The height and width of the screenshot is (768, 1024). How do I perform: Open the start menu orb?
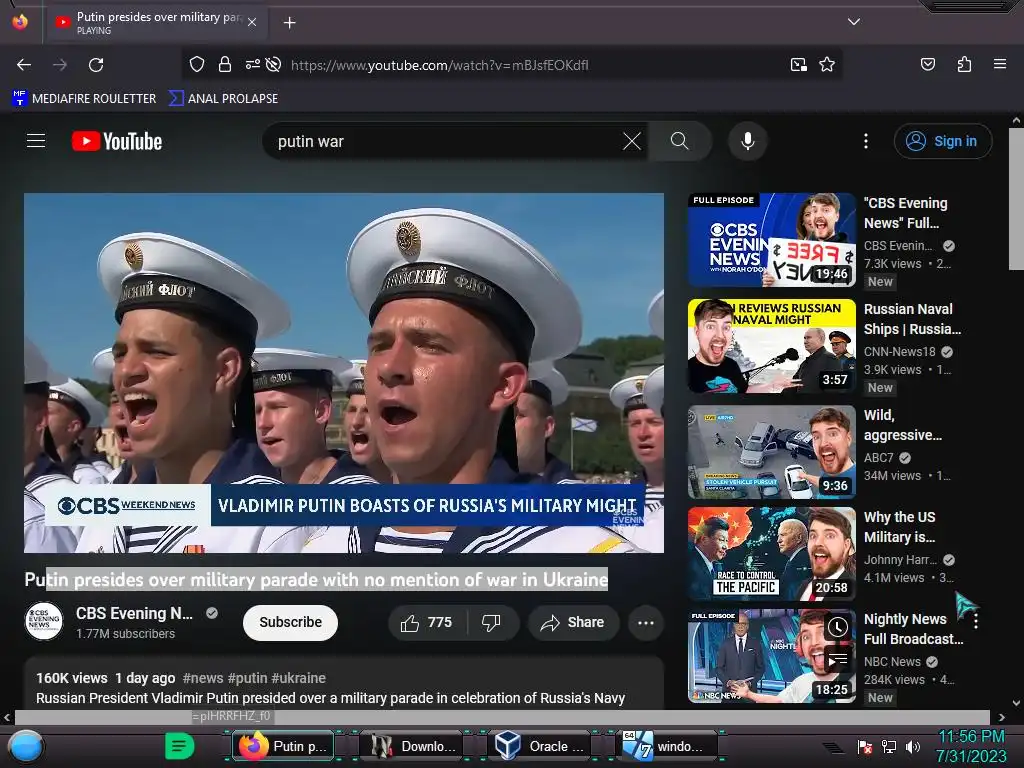pyautogui.click(x=26, y=746)
